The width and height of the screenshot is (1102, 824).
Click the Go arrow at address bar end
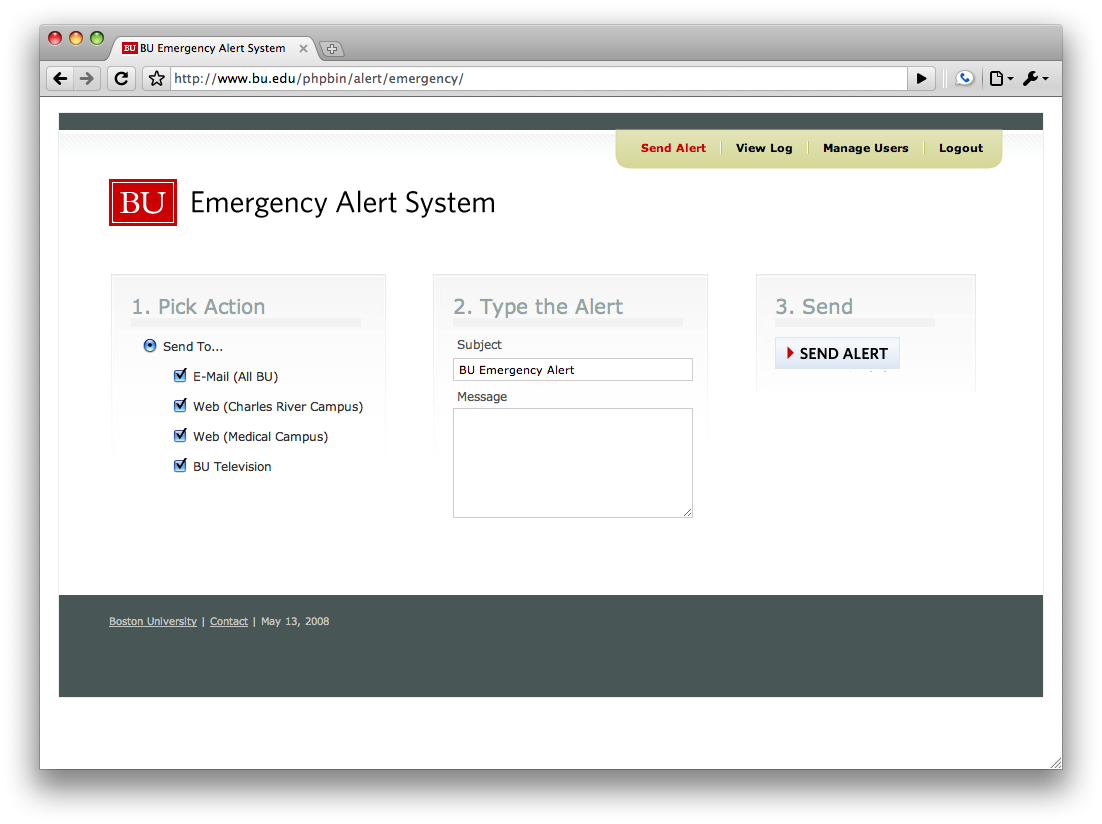point(921,78)
